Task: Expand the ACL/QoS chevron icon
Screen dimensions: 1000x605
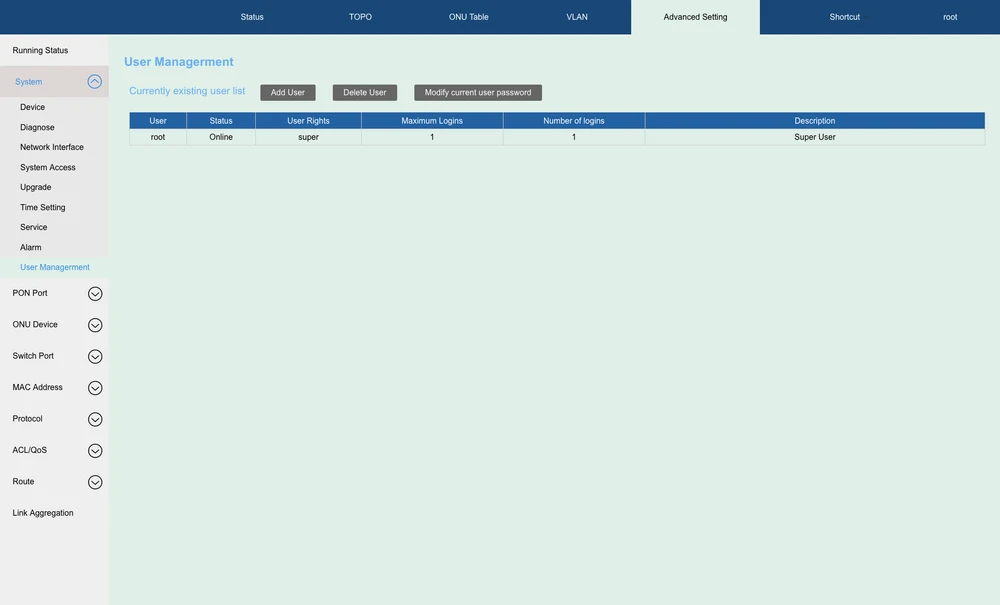Action: point(95,451)
